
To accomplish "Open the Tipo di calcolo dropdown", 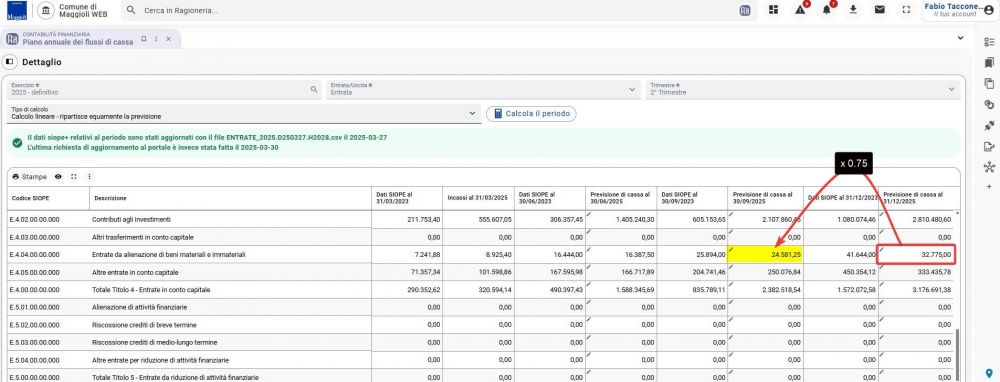I will click(x=244, y=114).
